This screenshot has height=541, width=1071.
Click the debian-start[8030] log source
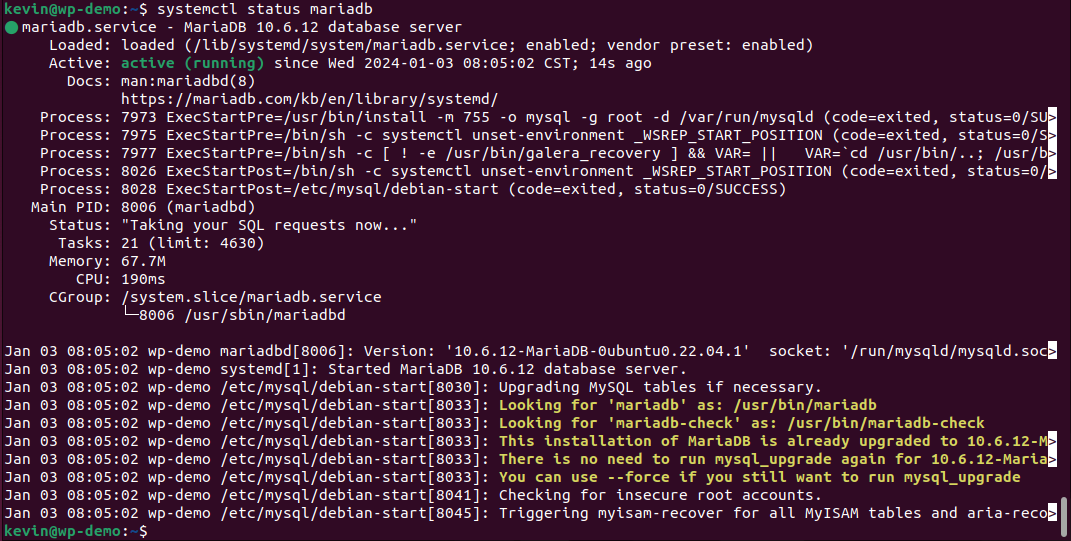pyautogui.click(x=354, y=387)
